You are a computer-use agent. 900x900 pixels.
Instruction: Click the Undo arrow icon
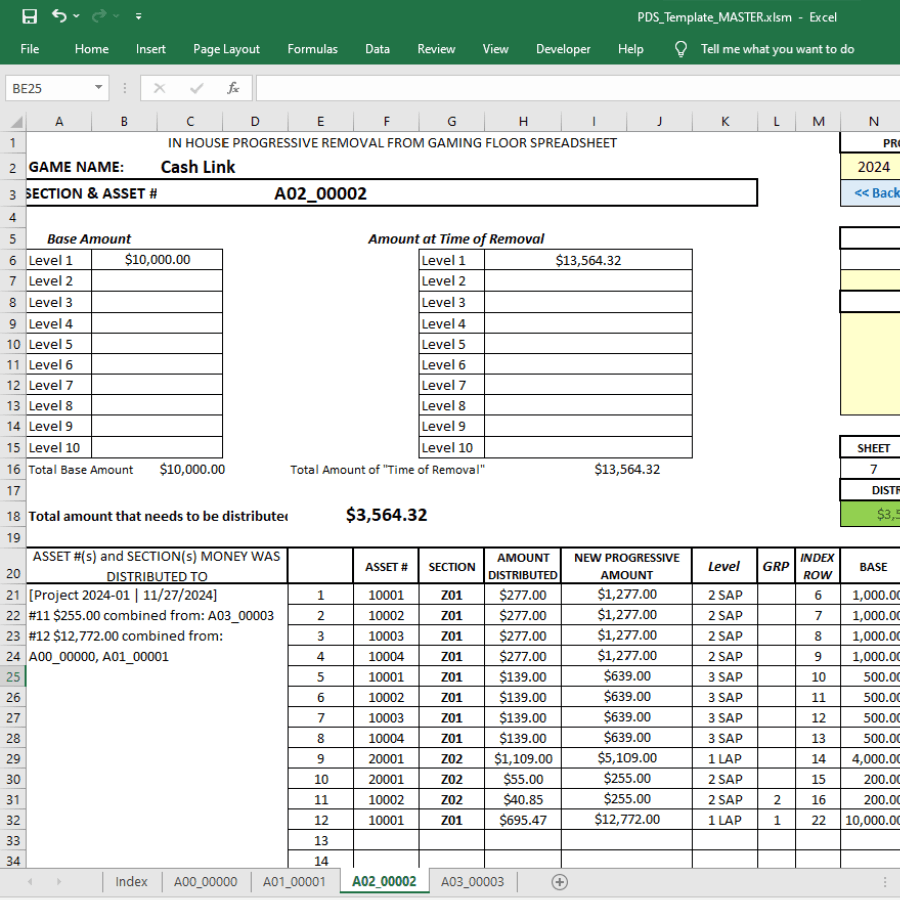59,16
